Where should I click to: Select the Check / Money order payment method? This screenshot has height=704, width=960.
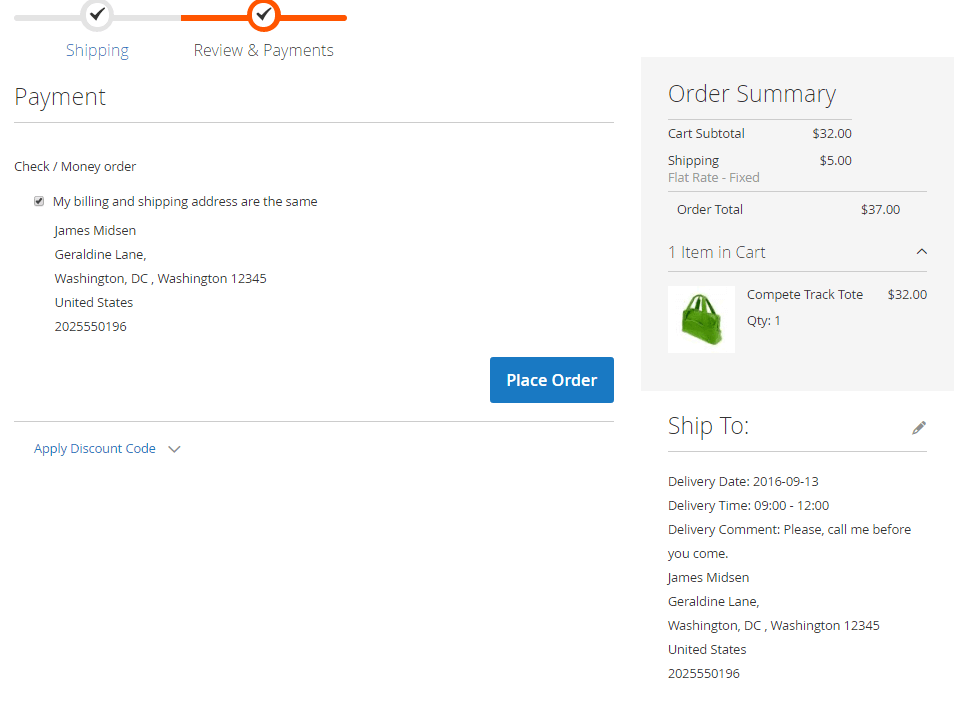pos(75,166)
